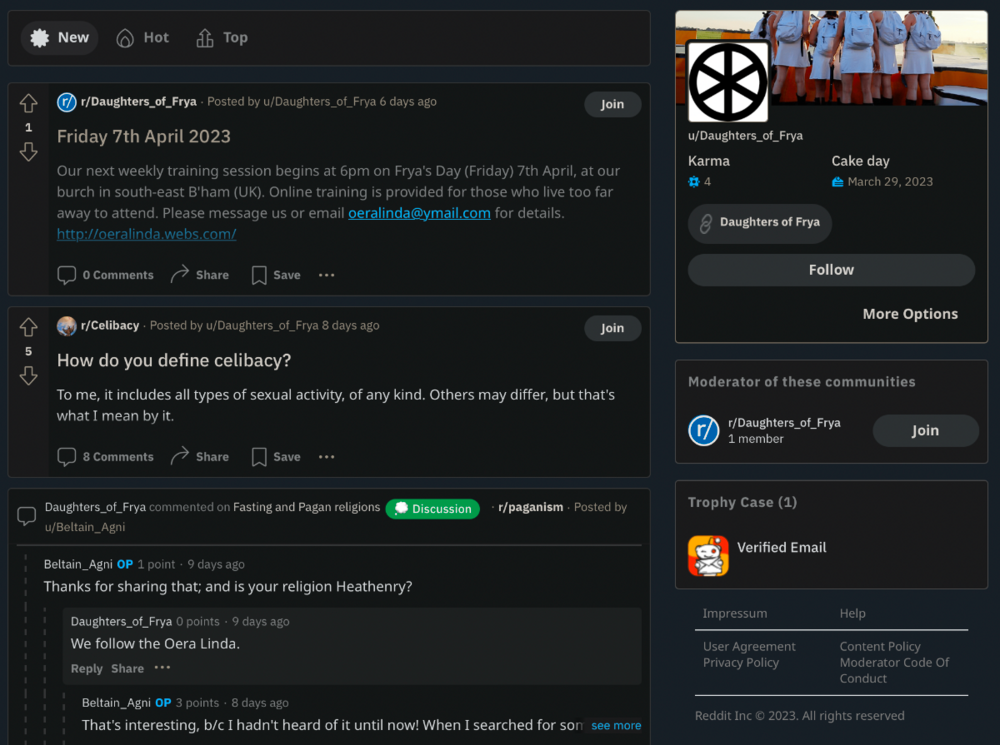Open the Moderator Code Of Conduct link

click(x=894, y=670)
